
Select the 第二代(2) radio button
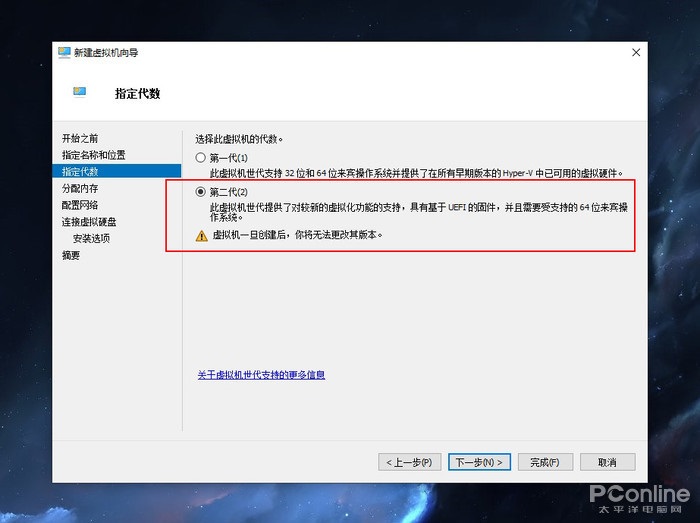click(200, 192)
